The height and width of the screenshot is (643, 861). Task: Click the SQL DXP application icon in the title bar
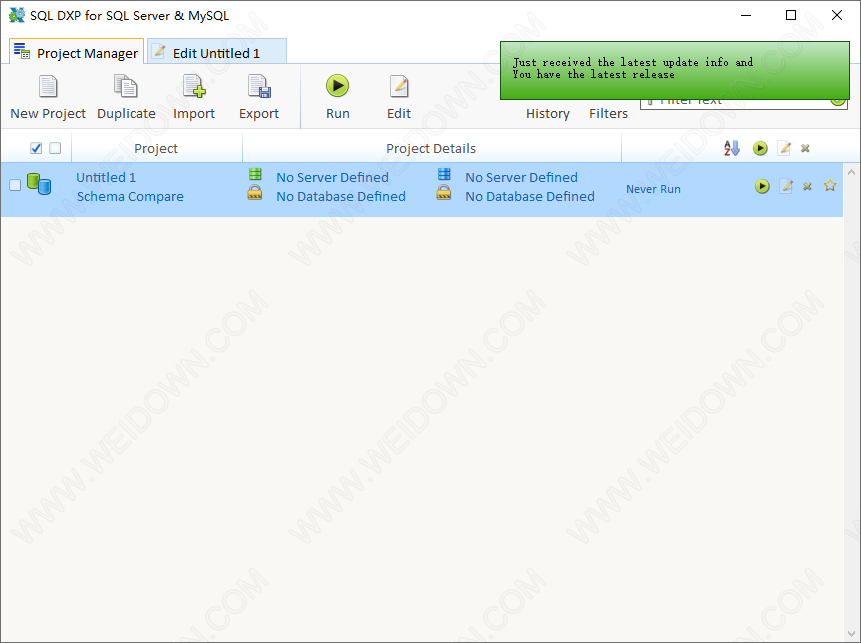17,15
